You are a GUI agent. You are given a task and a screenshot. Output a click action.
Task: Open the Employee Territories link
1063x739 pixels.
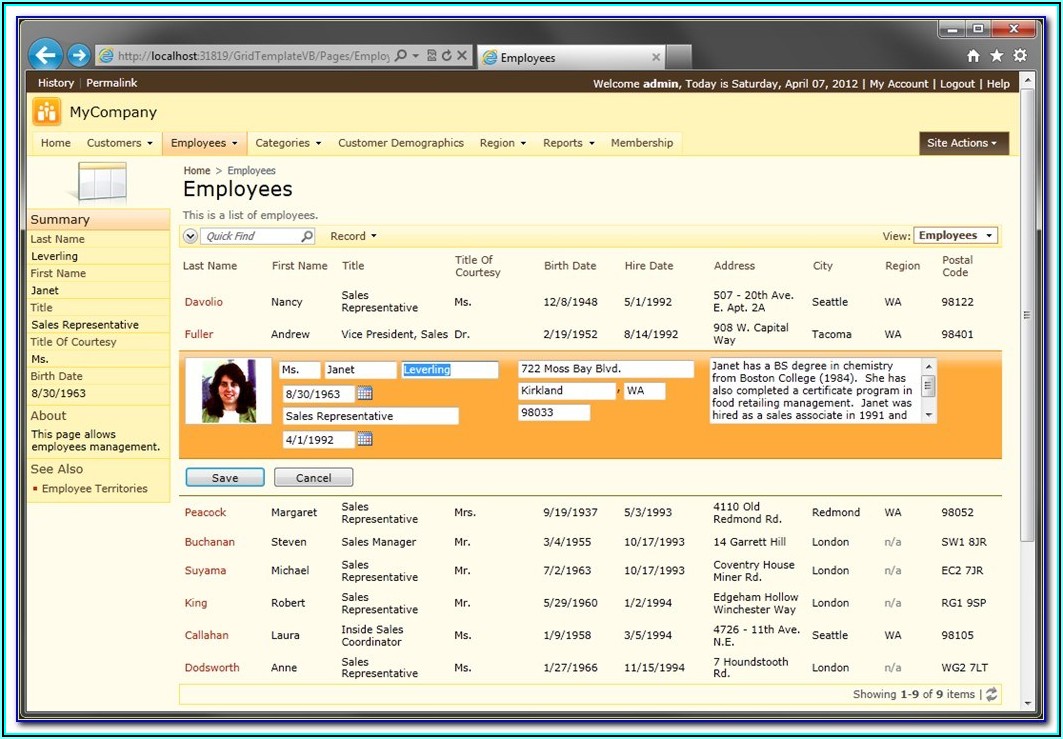(x=94, y=489)
